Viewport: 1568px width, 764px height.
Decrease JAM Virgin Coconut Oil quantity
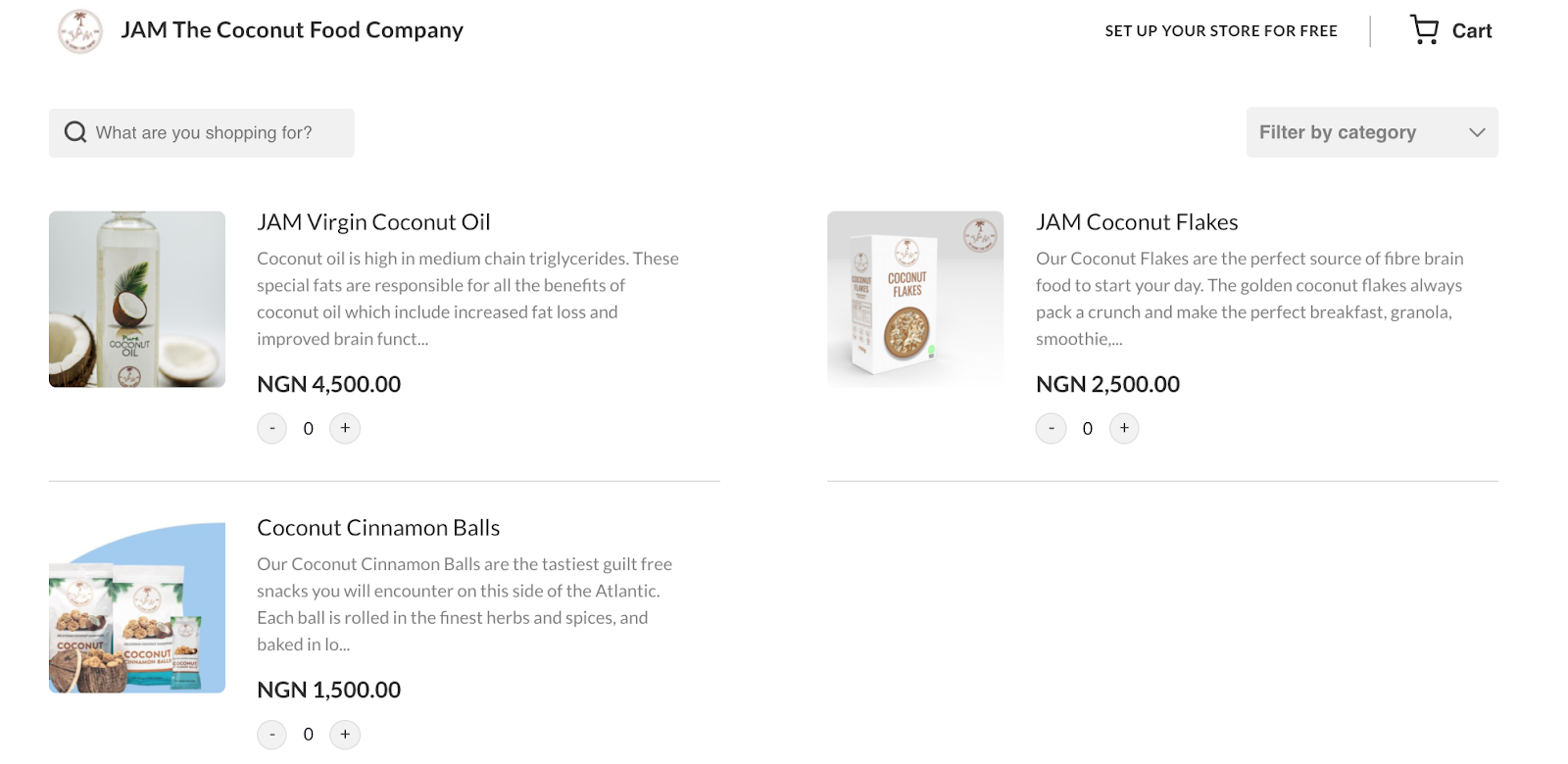coord(271,428)
